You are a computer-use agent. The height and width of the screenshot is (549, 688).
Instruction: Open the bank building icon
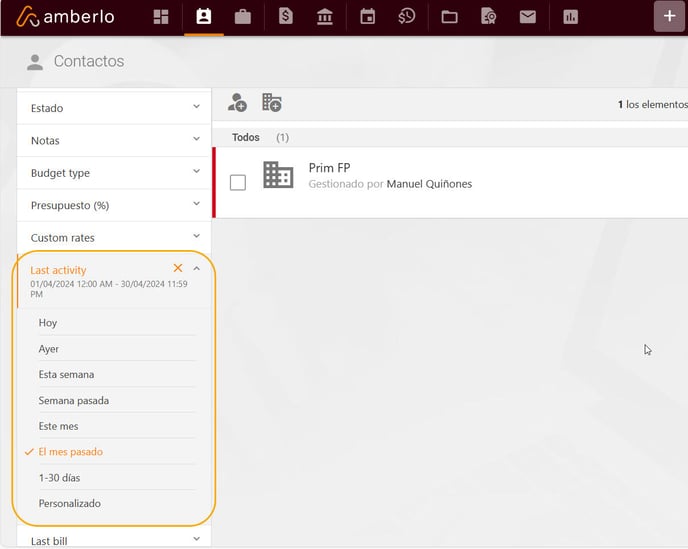(325, 17)
